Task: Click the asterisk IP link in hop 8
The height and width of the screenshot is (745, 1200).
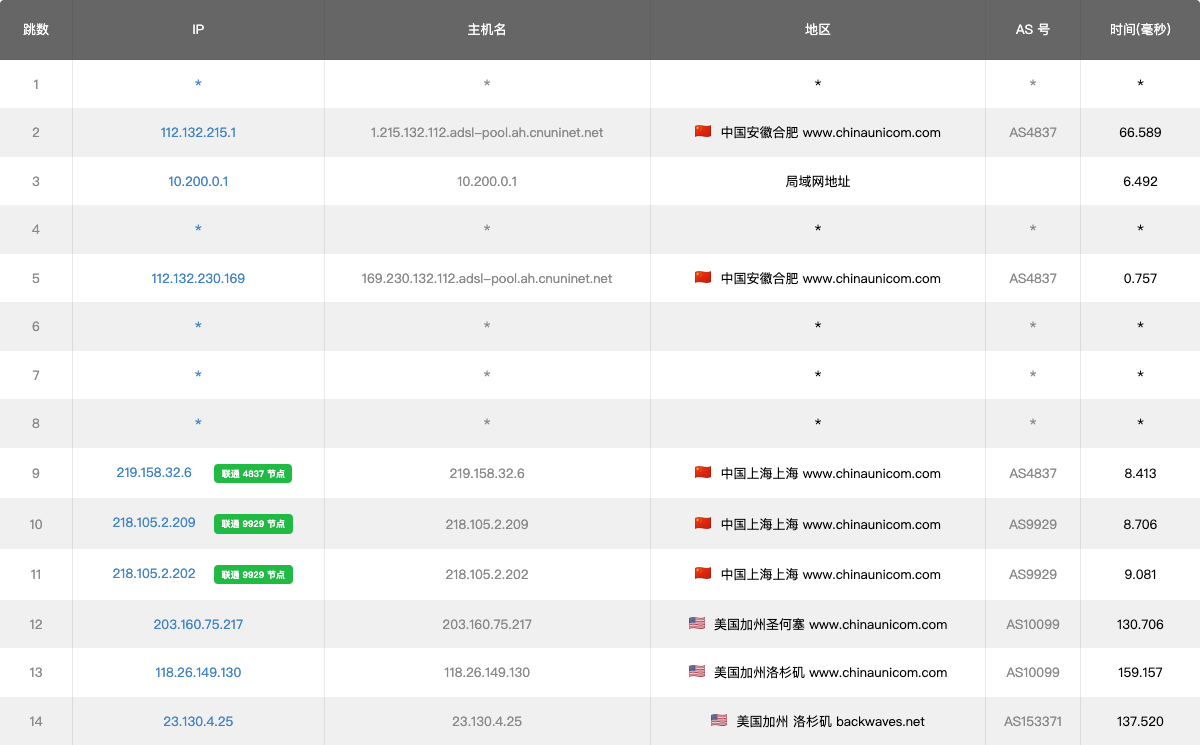Action: [198, 423]
